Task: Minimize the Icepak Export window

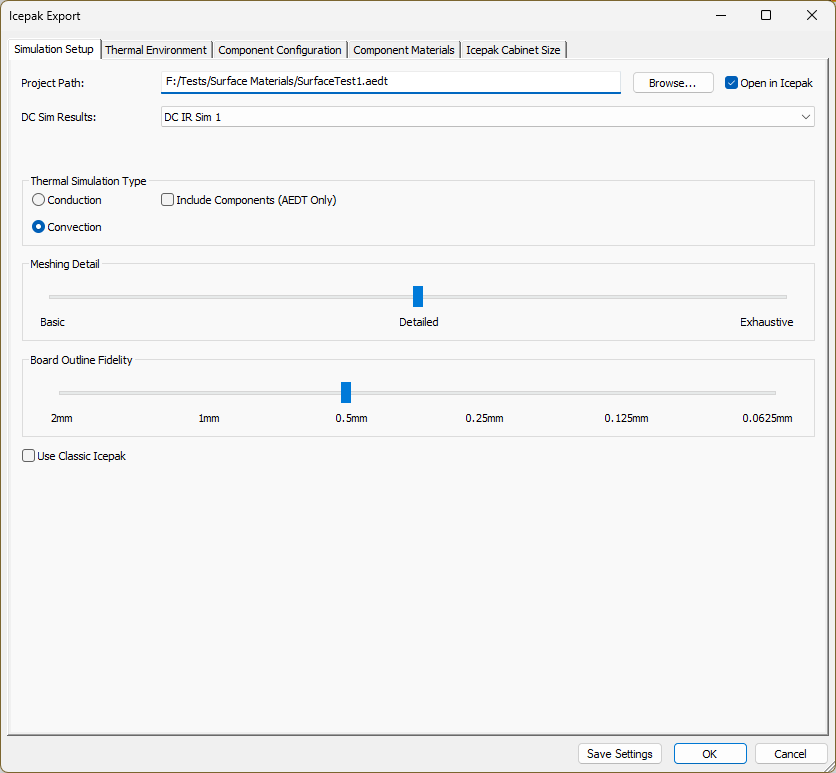Action: pyautogui.click(x=721, y=16)
